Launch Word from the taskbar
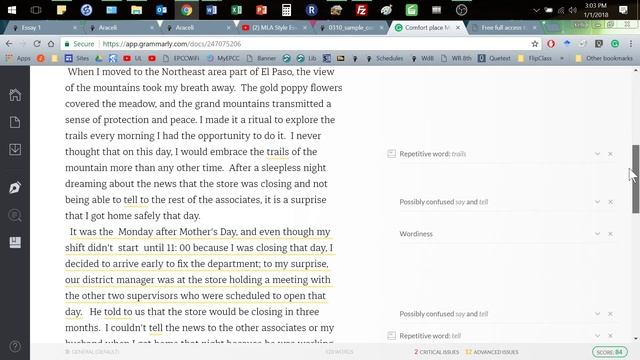The image size is (640, 360). pos(211,10)
